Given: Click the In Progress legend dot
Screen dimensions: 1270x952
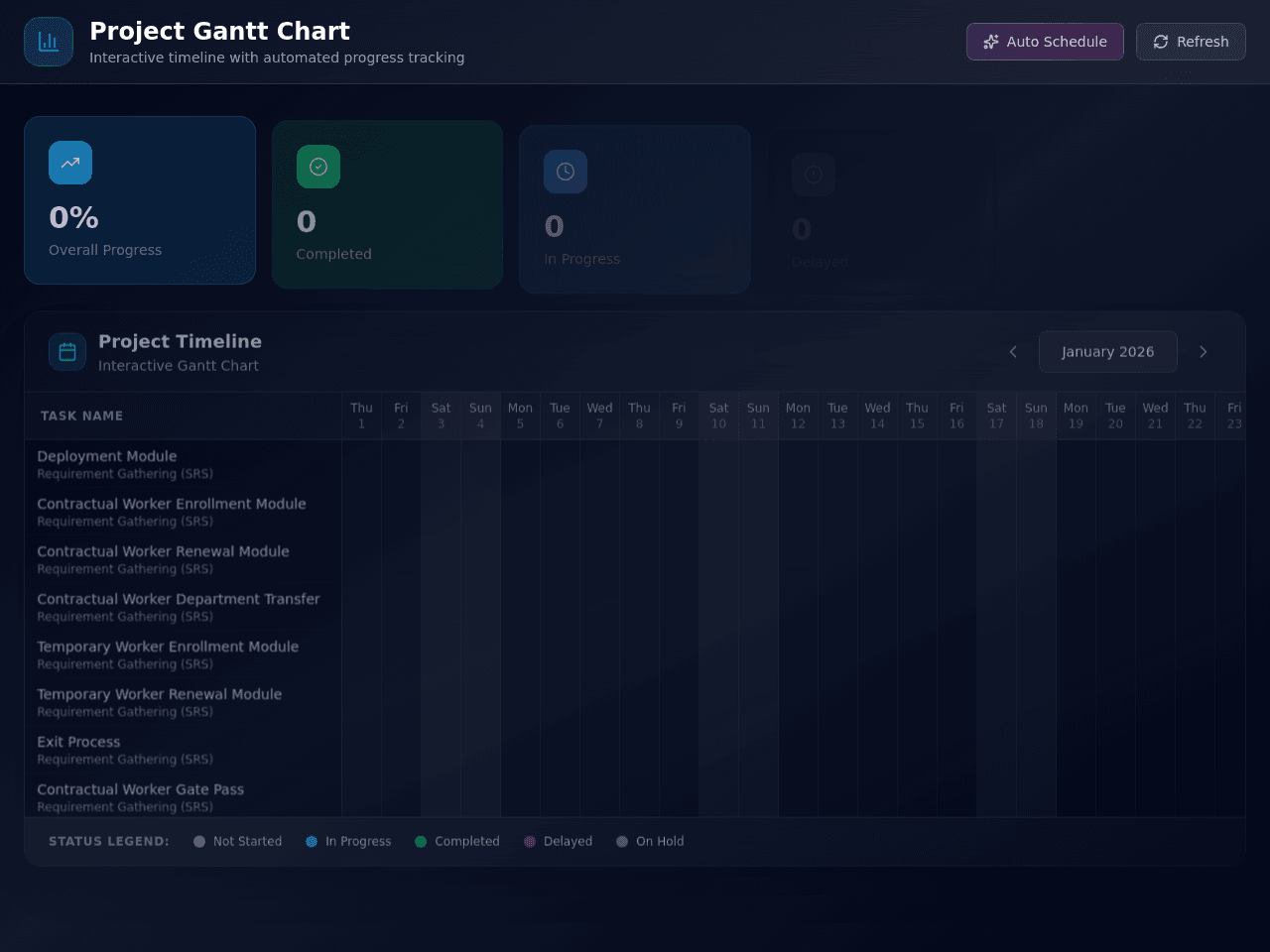Looking at the screenshot, I should (312, 842).
